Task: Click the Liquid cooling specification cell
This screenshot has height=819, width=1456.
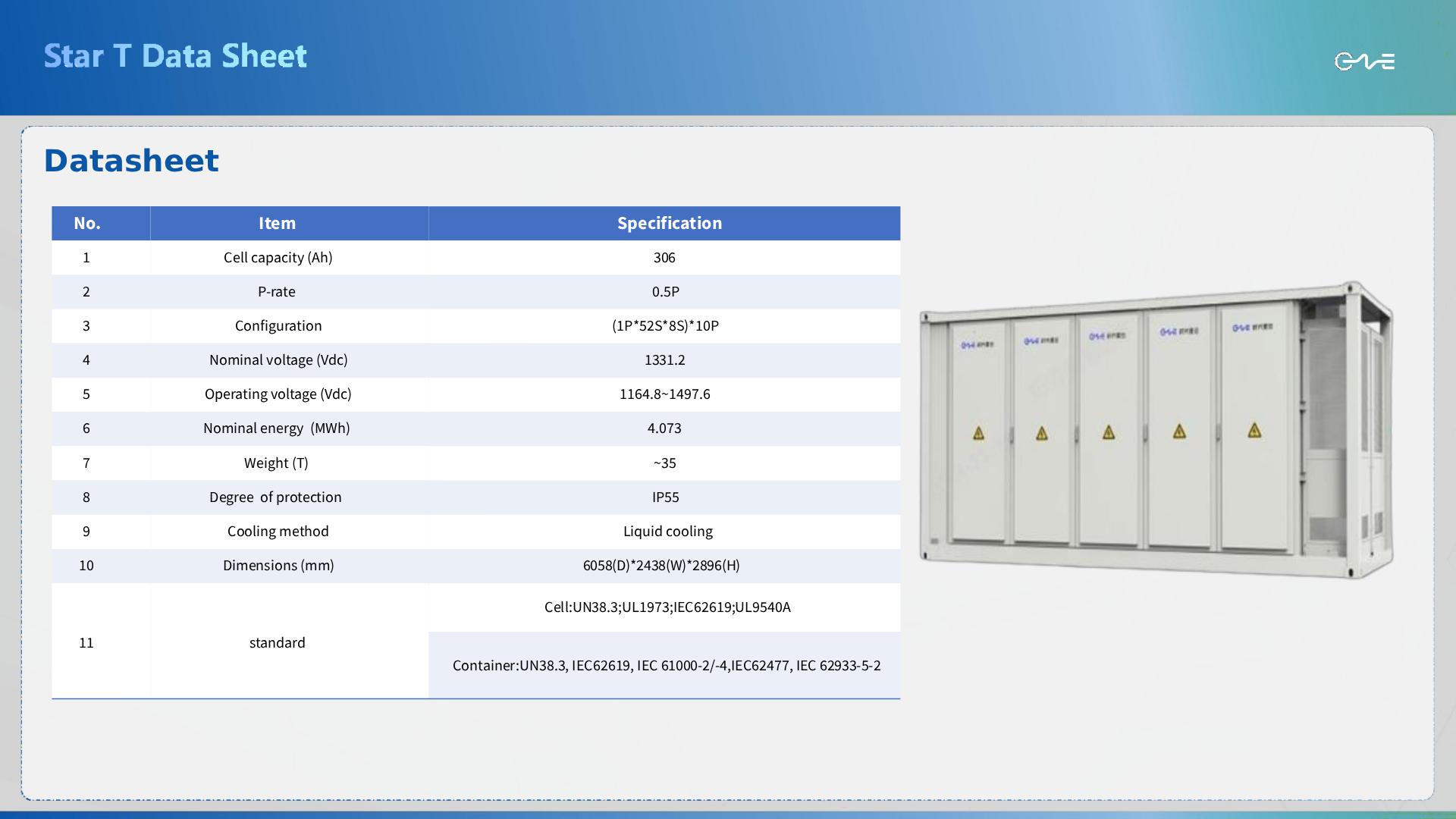Action: (667, 532)
